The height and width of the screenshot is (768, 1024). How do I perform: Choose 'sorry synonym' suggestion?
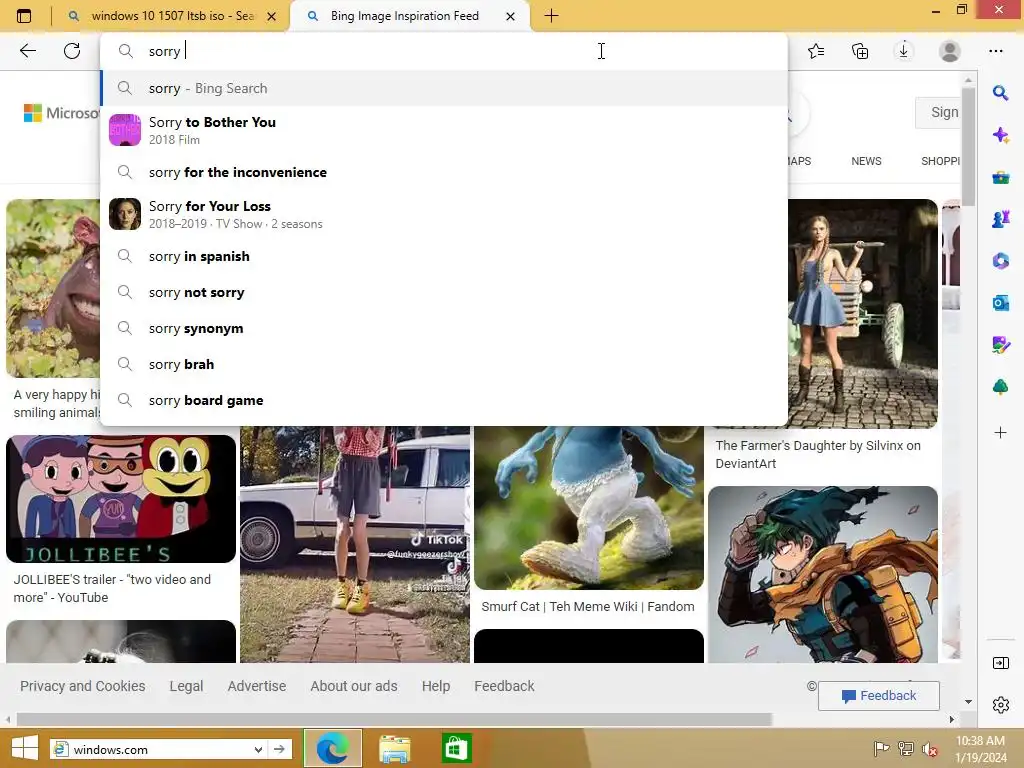444,328
